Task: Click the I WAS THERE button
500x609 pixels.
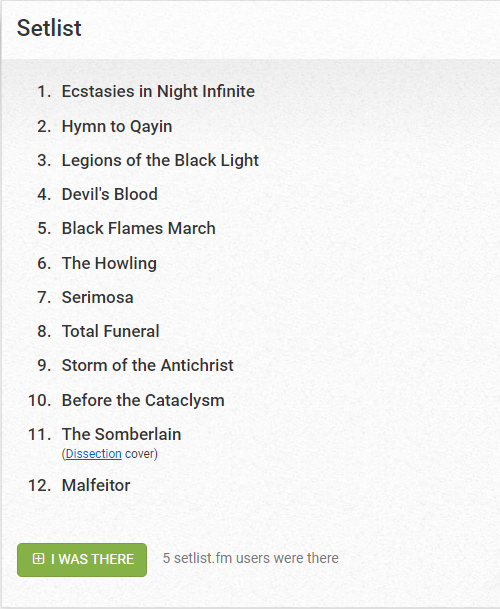Action: (82, 560)
